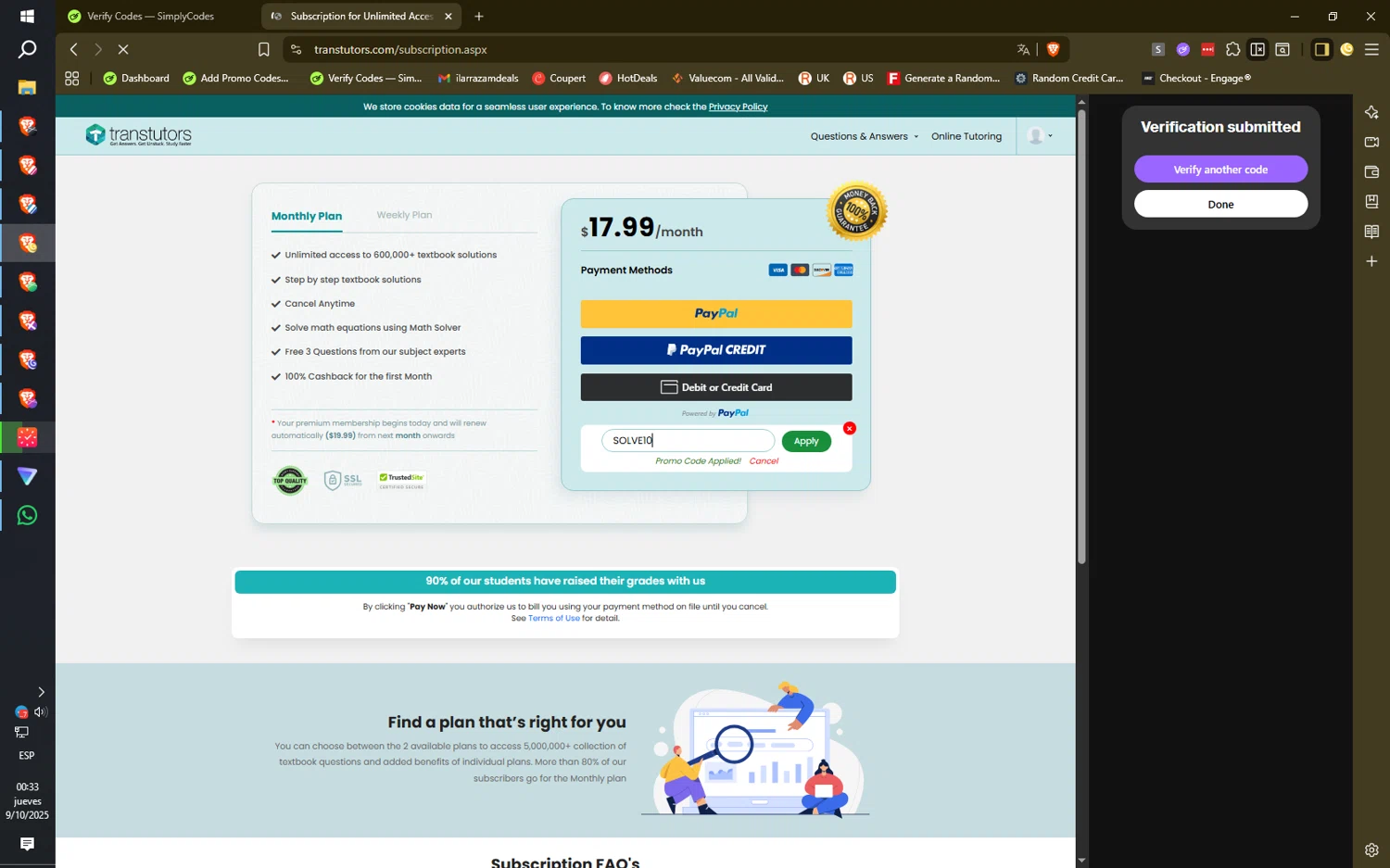Viewport: 1390px width, 868px height.
Task: Click the ESP input language indicator
Action: pyautogui.click(x=27, y=756)
